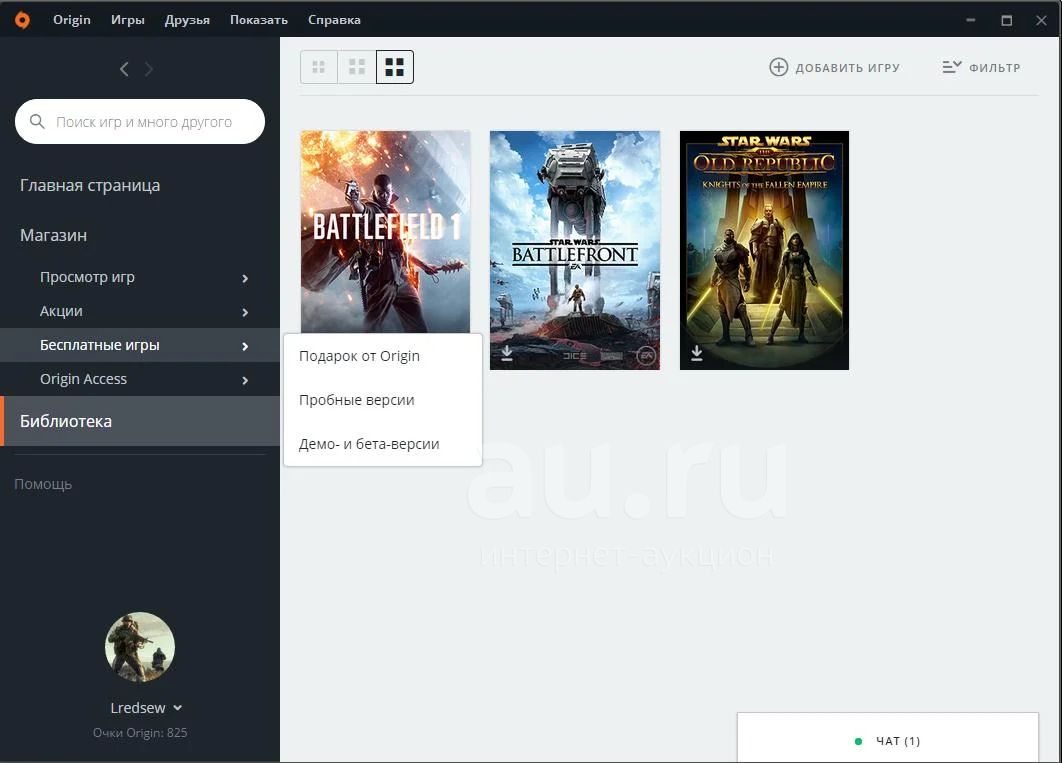Maximize the Origin window
The image size is (1062, 763).
[1006, 20]
